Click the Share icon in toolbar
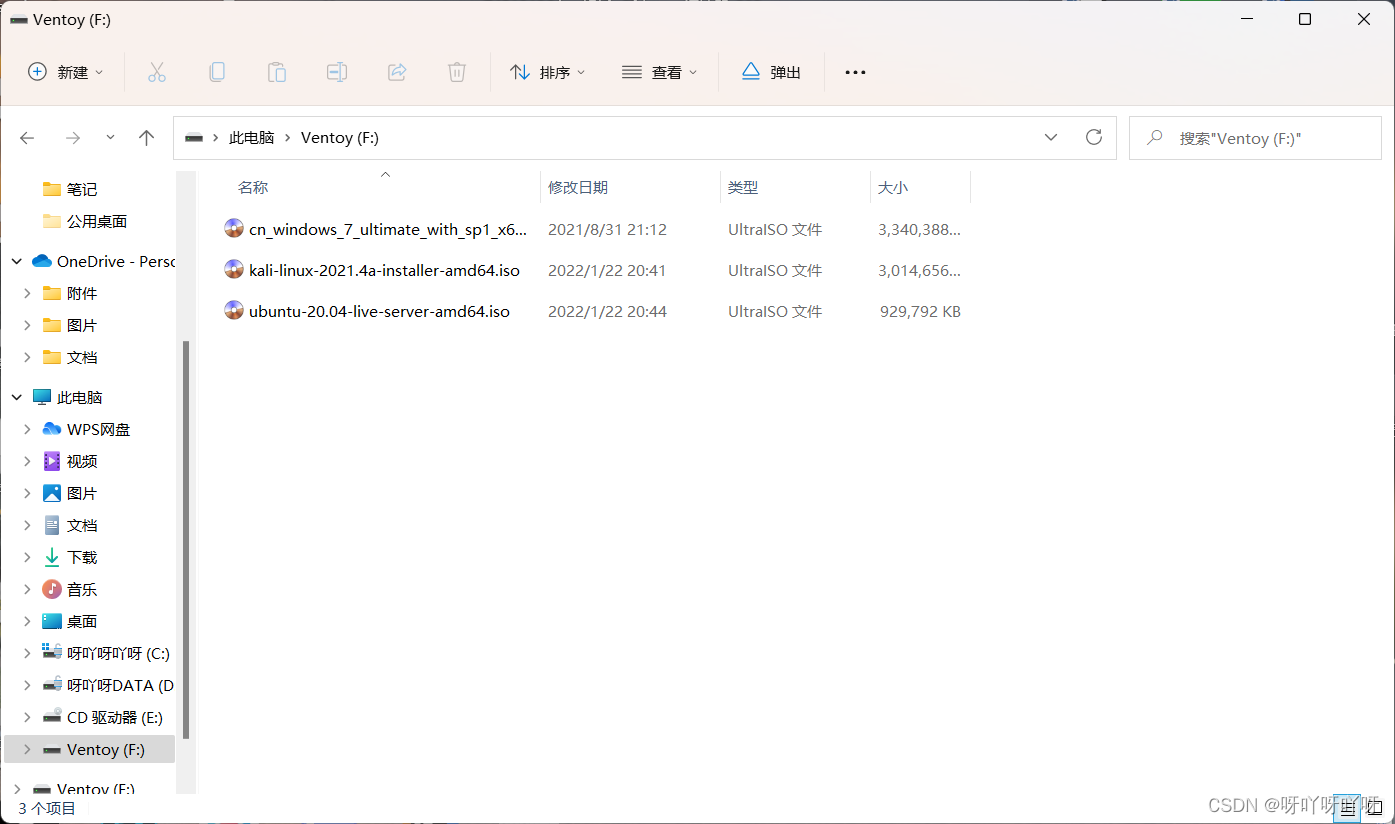This screenshot has width=1395, height=824. pyautogui.click(x=397, y=72)
